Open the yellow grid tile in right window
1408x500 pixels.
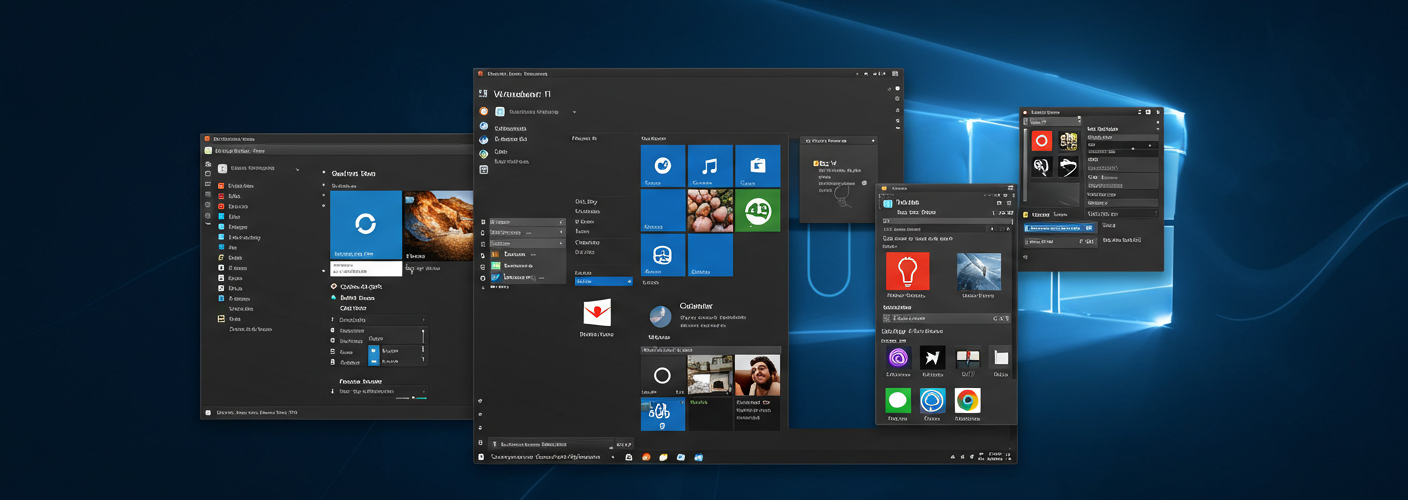pos(1069,141)
